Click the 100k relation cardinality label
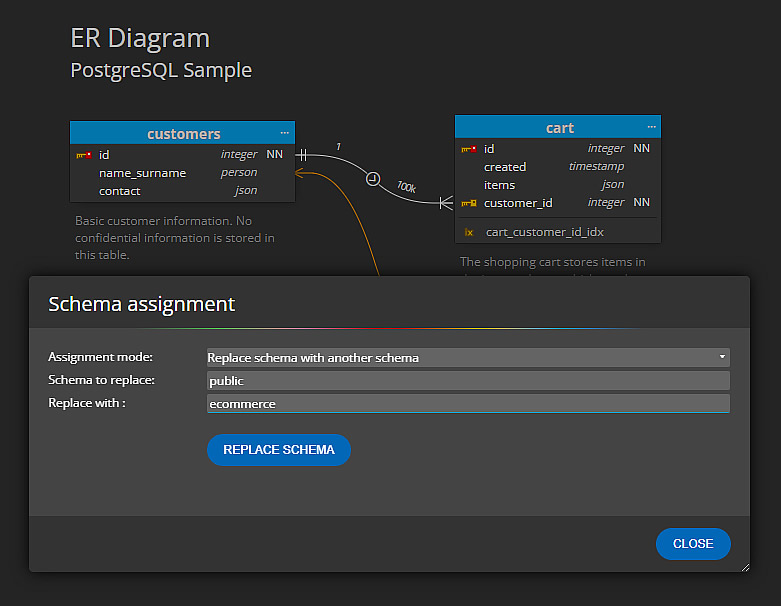 pyautogui.click(x=406, y=187)
